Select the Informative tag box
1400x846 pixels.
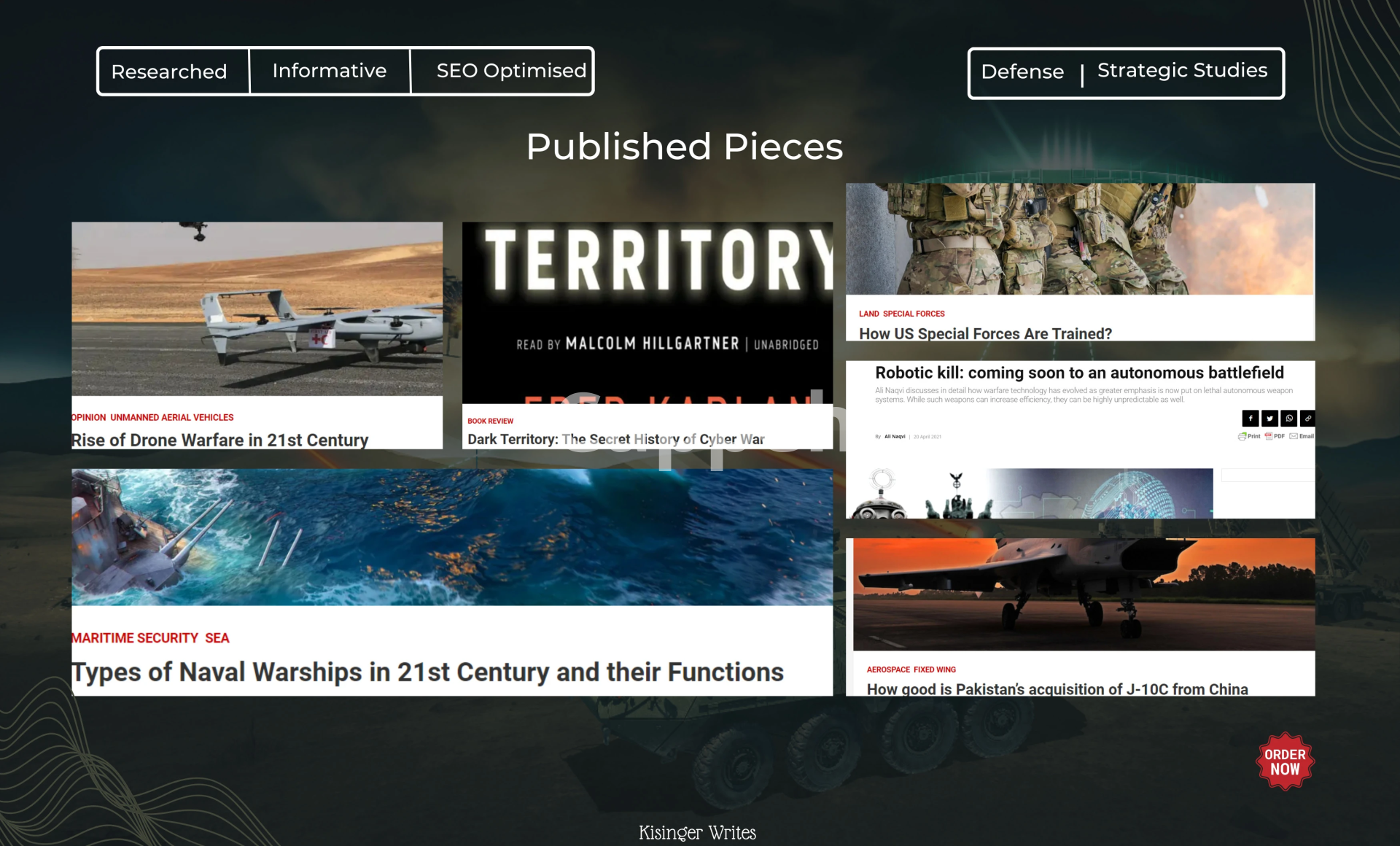click(329, 71)
